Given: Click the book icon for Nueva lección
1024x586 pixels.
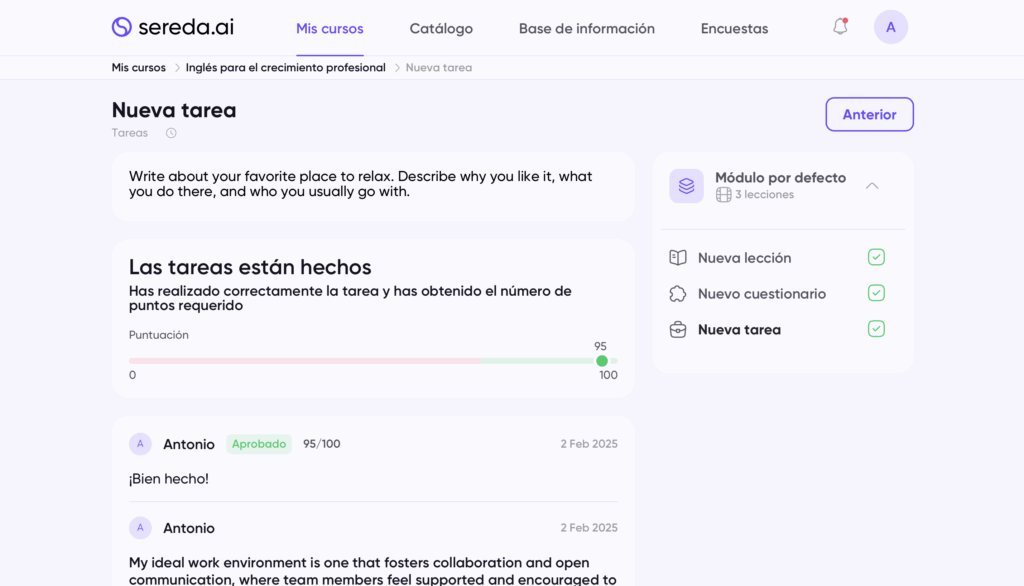Looking at the screenshot, I should (678, 258).
